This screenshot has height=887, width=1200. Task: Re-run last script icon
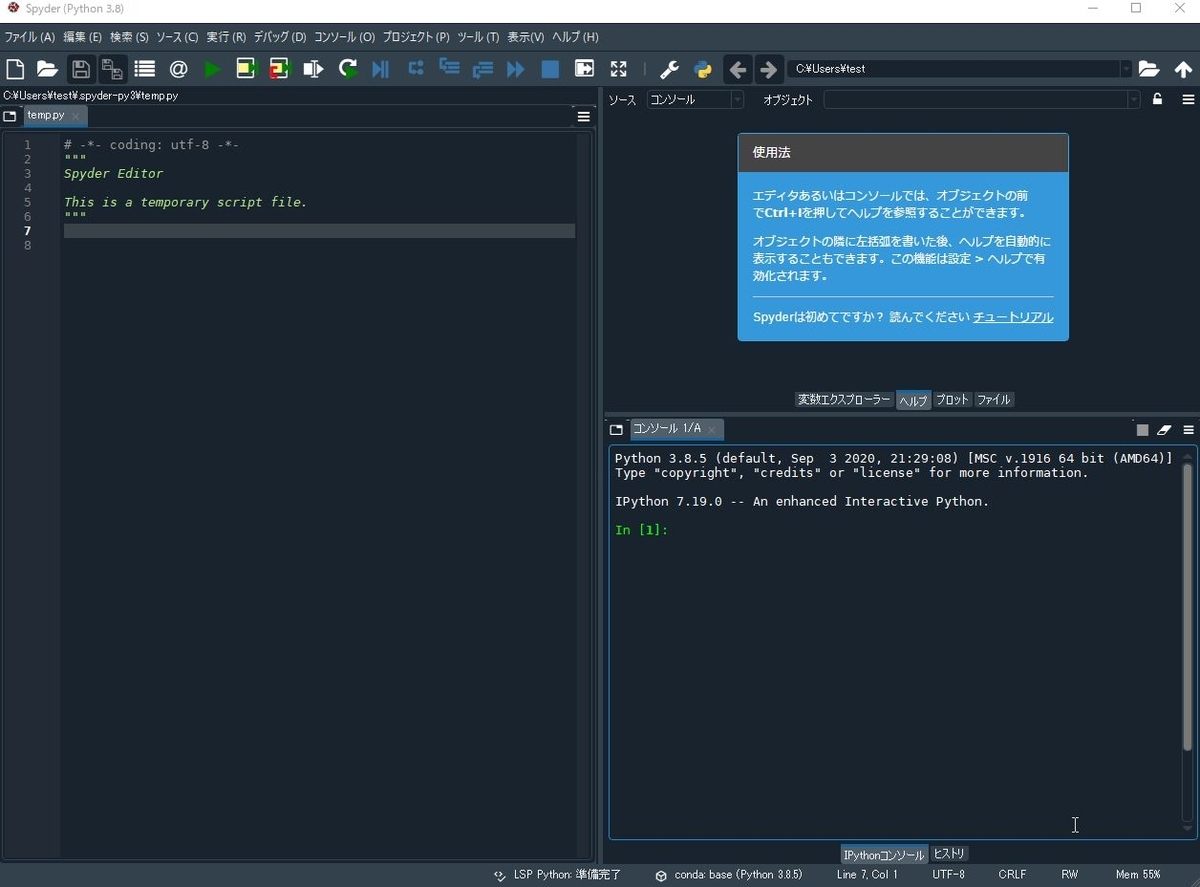click(x=347, y=69)
